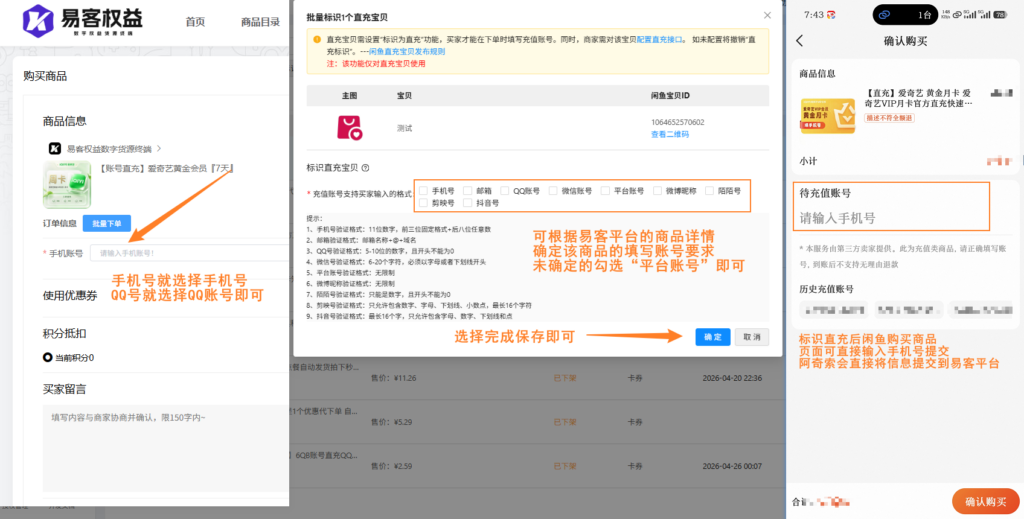Tap the app notification icon beside 7:43

[x=831, y=14]
